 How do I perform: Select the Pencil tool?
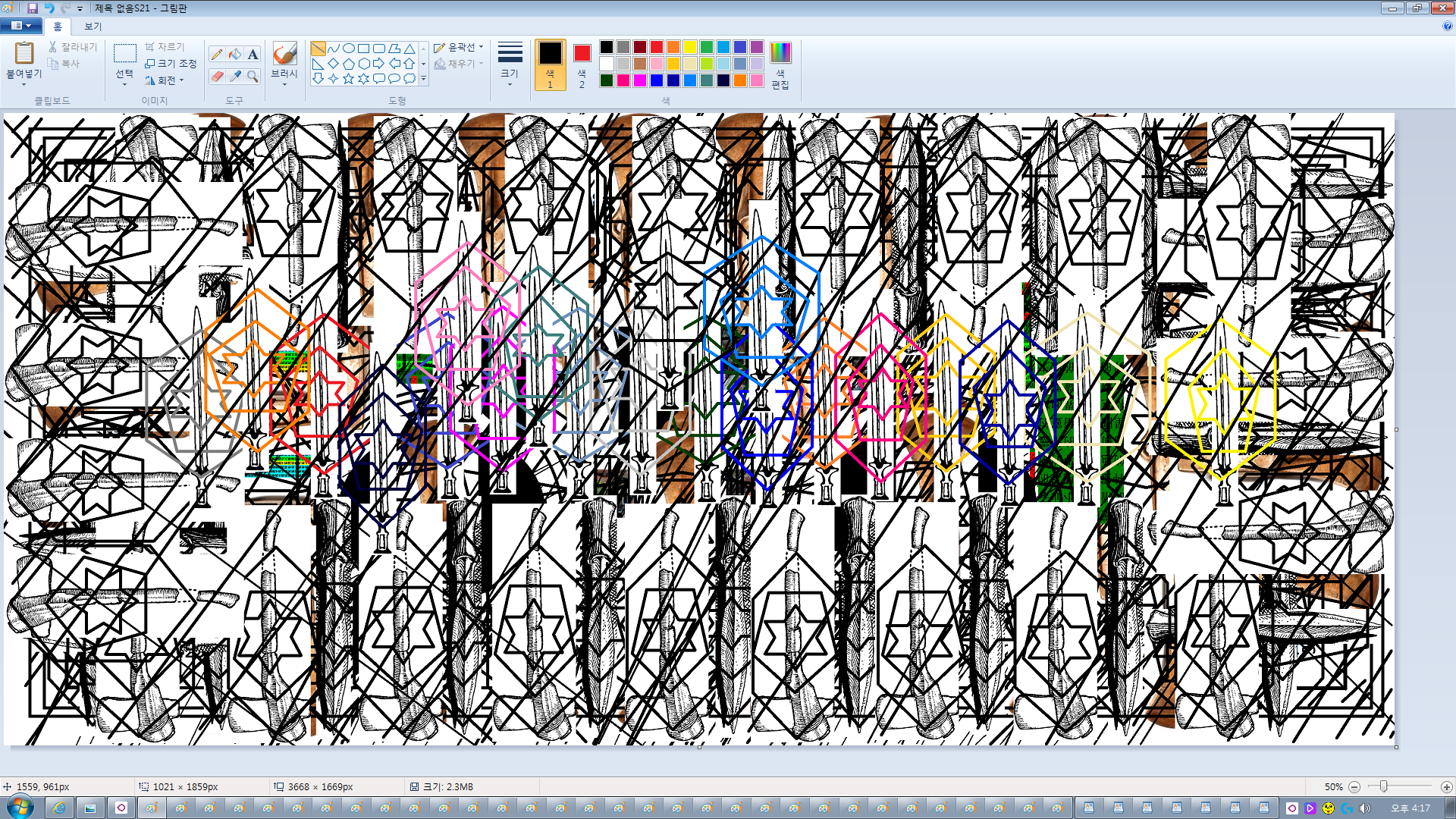coord(217,54)
